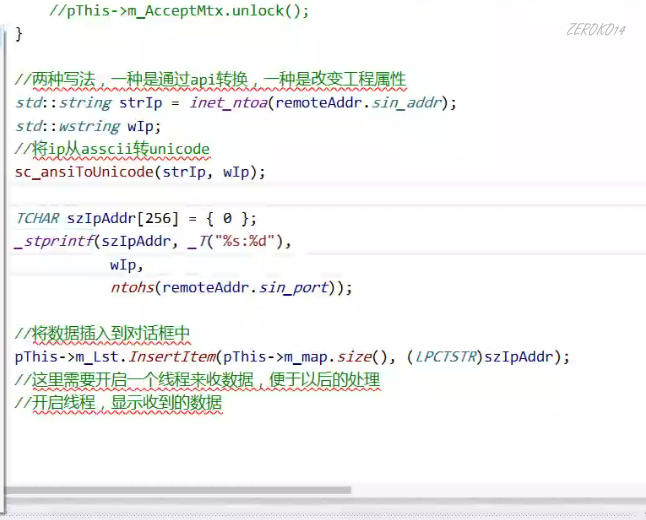Click the '//将ip从asscii转unicode' comment
646x520 pixels.
point(112,149)
